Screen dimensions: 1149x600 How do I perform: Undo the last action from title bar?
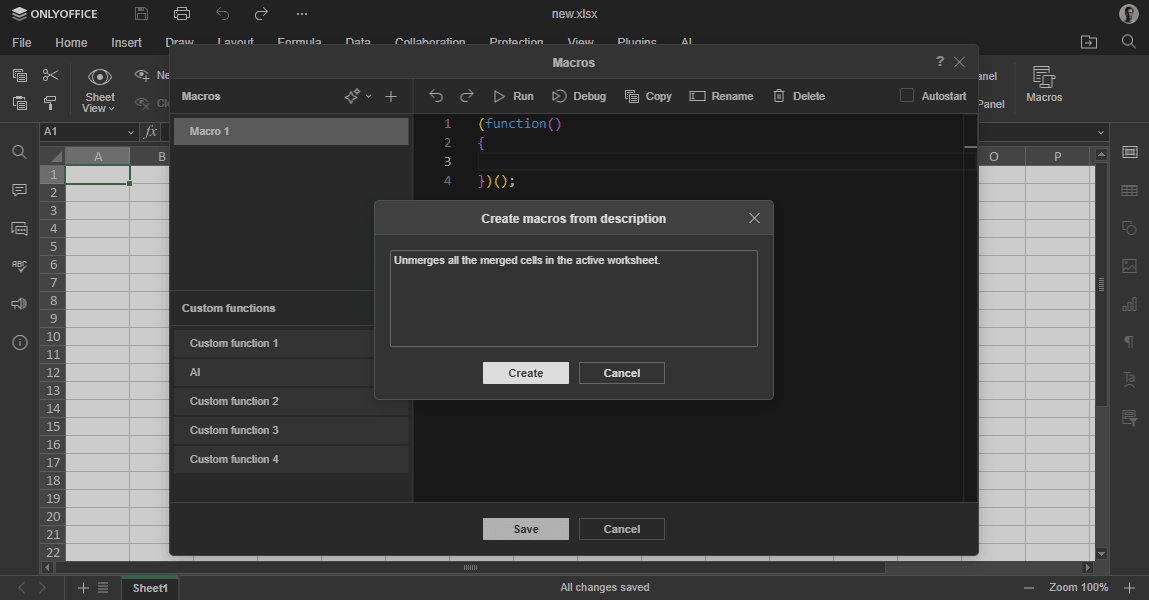click(x=222, y=14)
